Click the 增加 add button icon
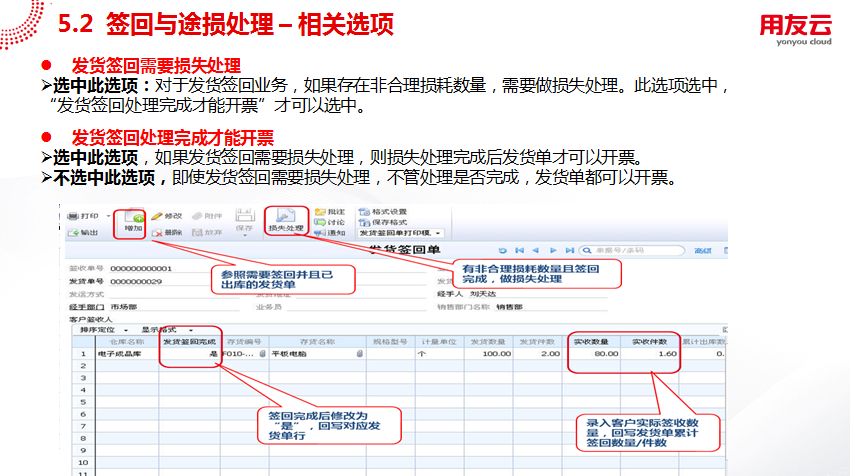This screenshot has width=850, height=476. (133, 217)
